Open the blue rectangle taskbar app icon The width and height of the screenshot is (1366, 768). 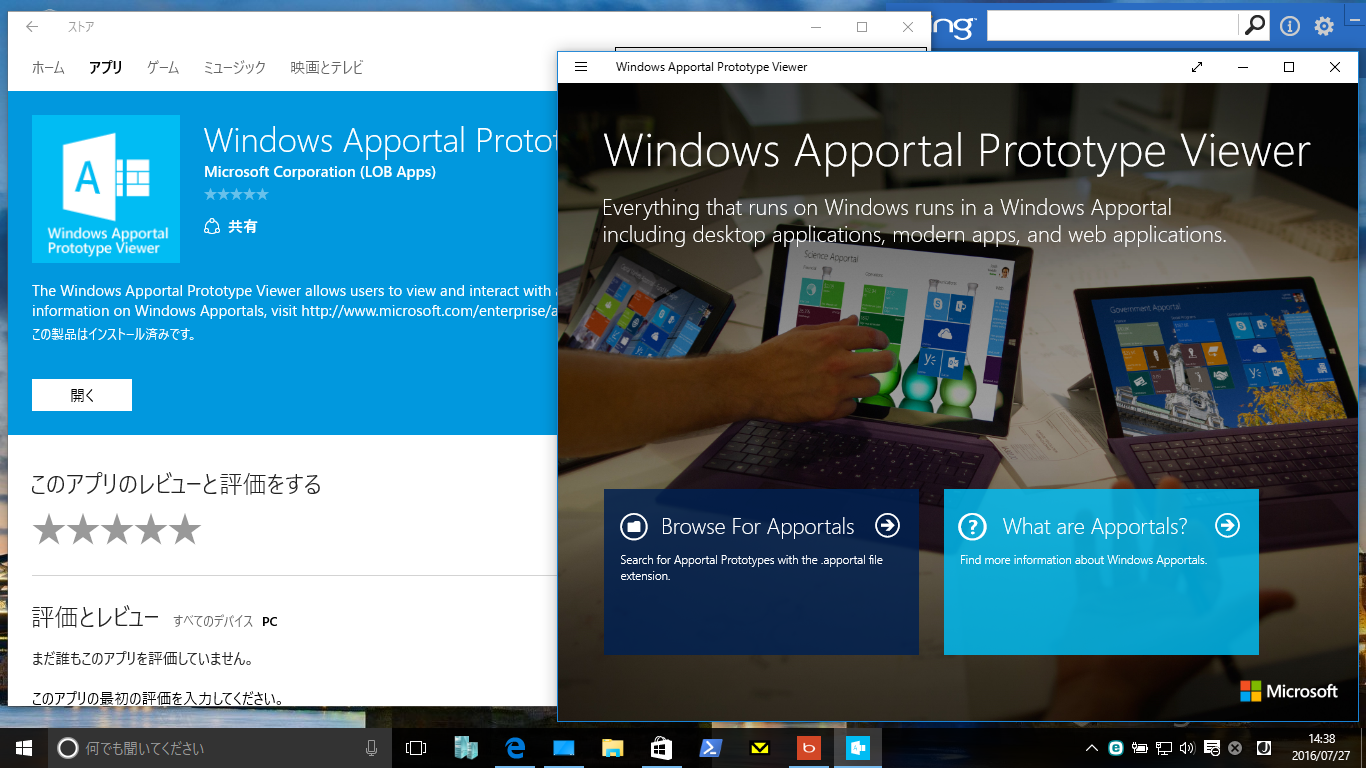564,748
